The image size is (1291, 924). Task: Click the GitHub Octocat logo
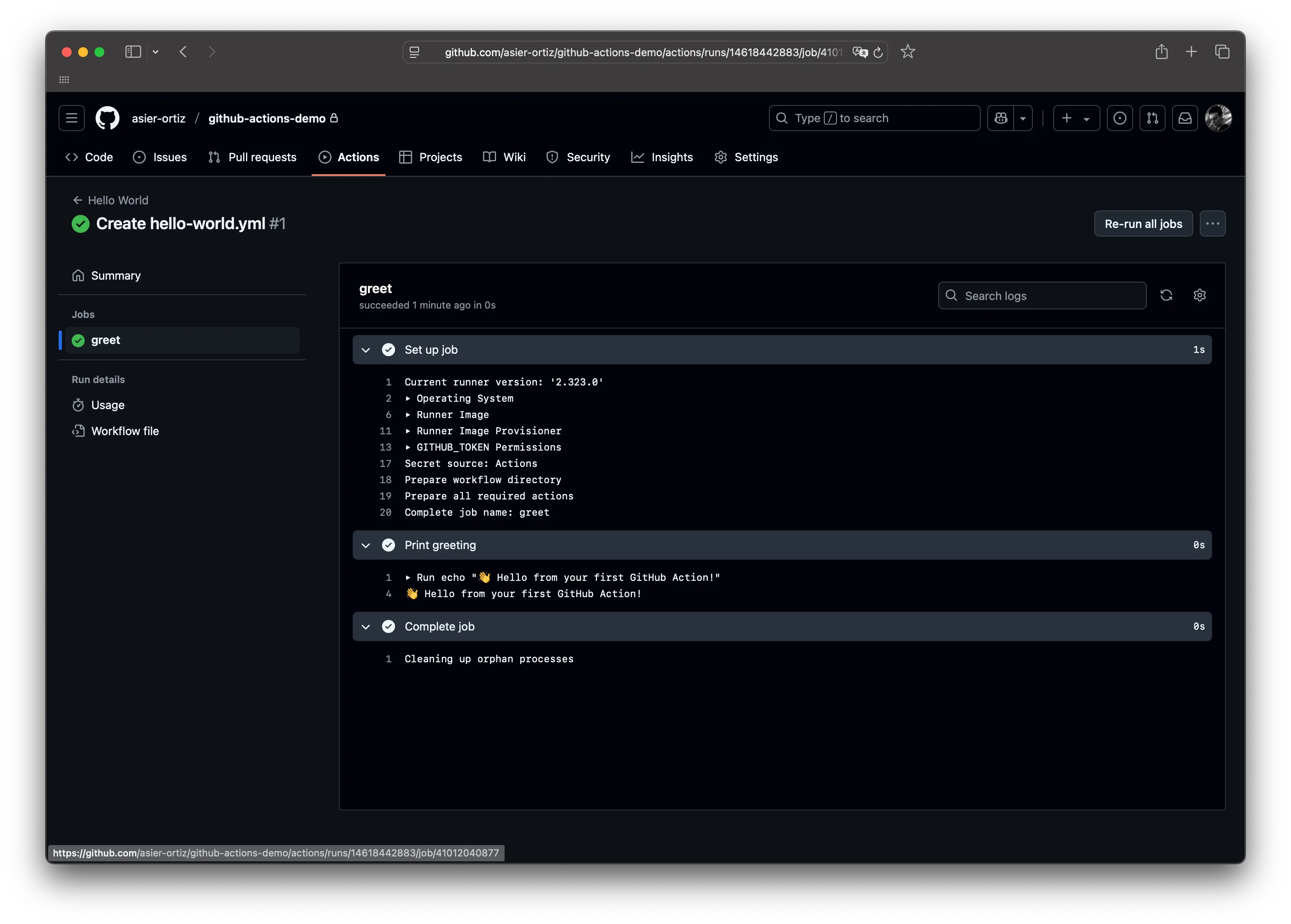tap(108, 118)
